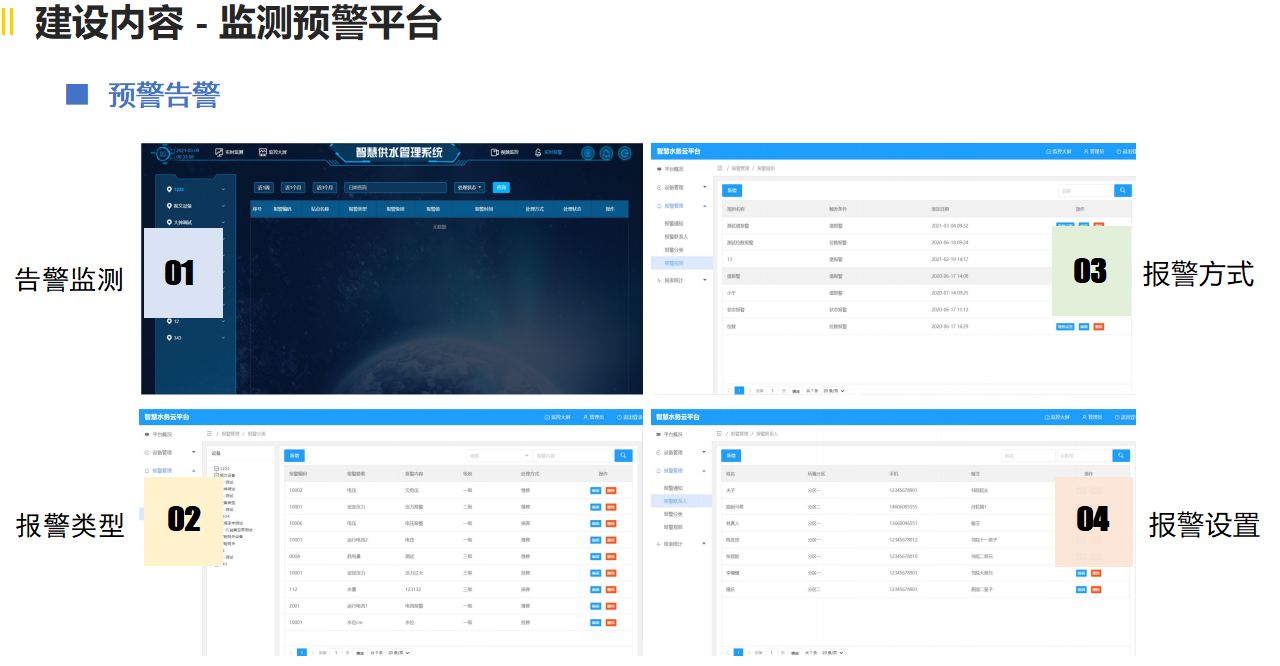Click the search input on the 报警规则 page
The height and width of the screenshot is (666, 1280).
click(1085, 190)
